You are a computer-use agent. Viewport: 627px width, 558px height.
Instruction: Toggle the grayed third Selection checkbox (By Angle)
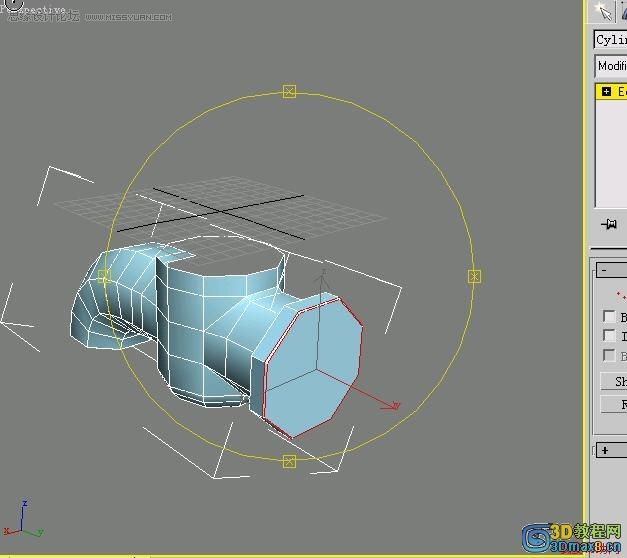[x=609, y=355]
